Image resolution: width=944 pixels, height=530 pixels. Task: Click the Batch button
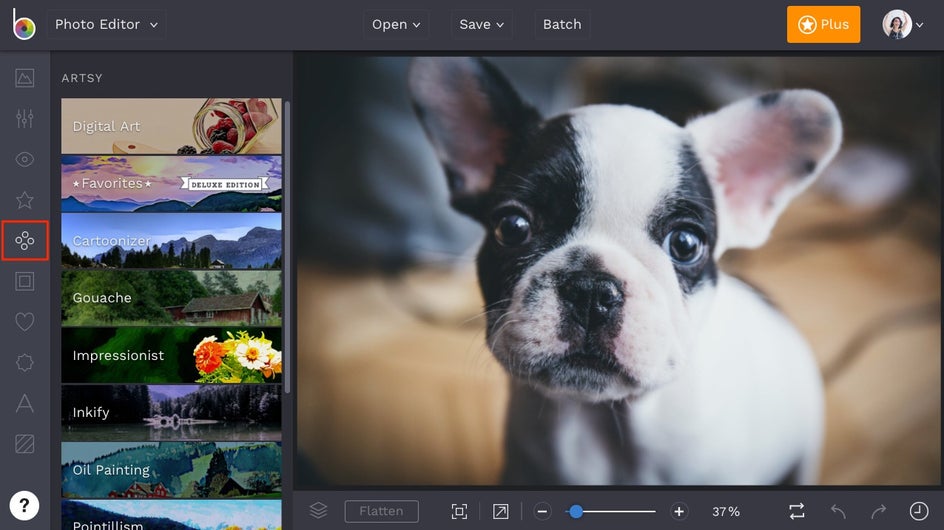coord(562,25)
